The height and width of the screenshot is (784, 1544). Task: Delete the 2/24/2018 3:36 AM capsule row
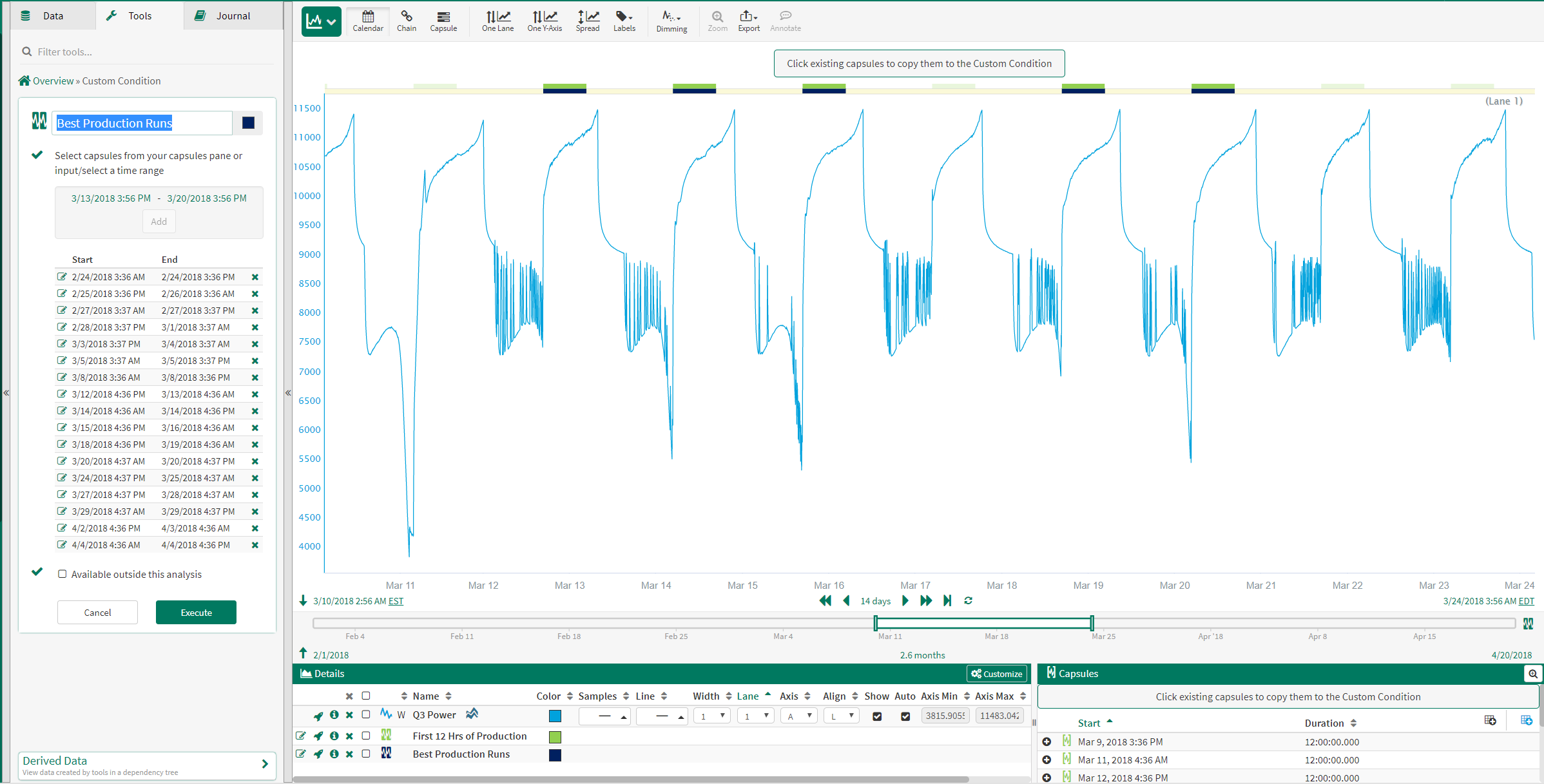(x=255, y=277)
